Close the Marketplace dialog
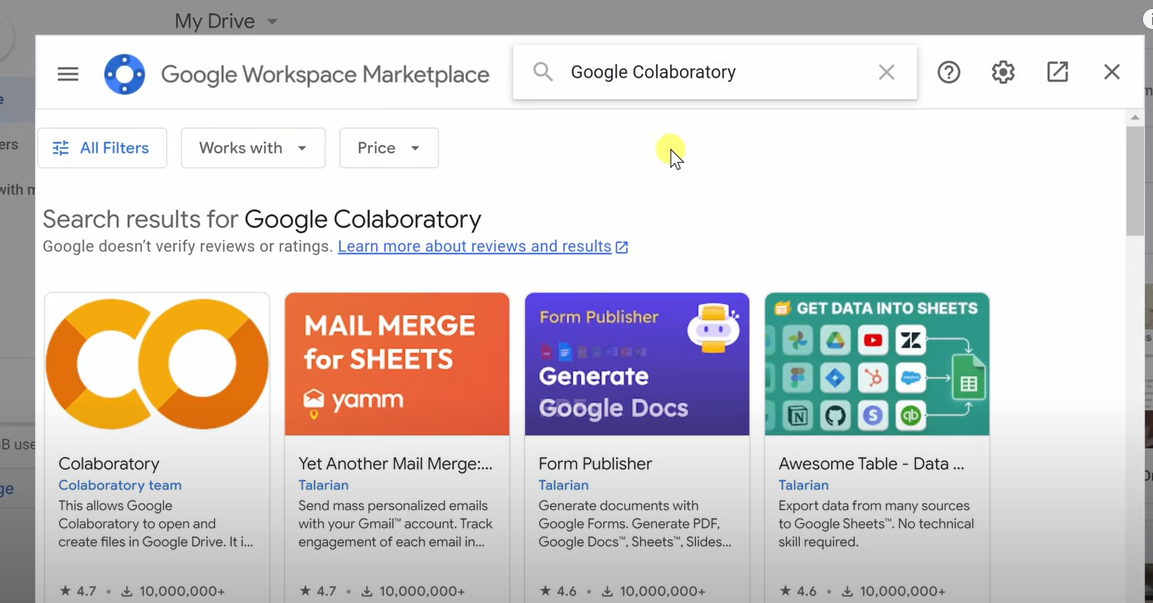Image resolution: width=1153 pixels, height=603 pixels. [x=1111, y=72]
